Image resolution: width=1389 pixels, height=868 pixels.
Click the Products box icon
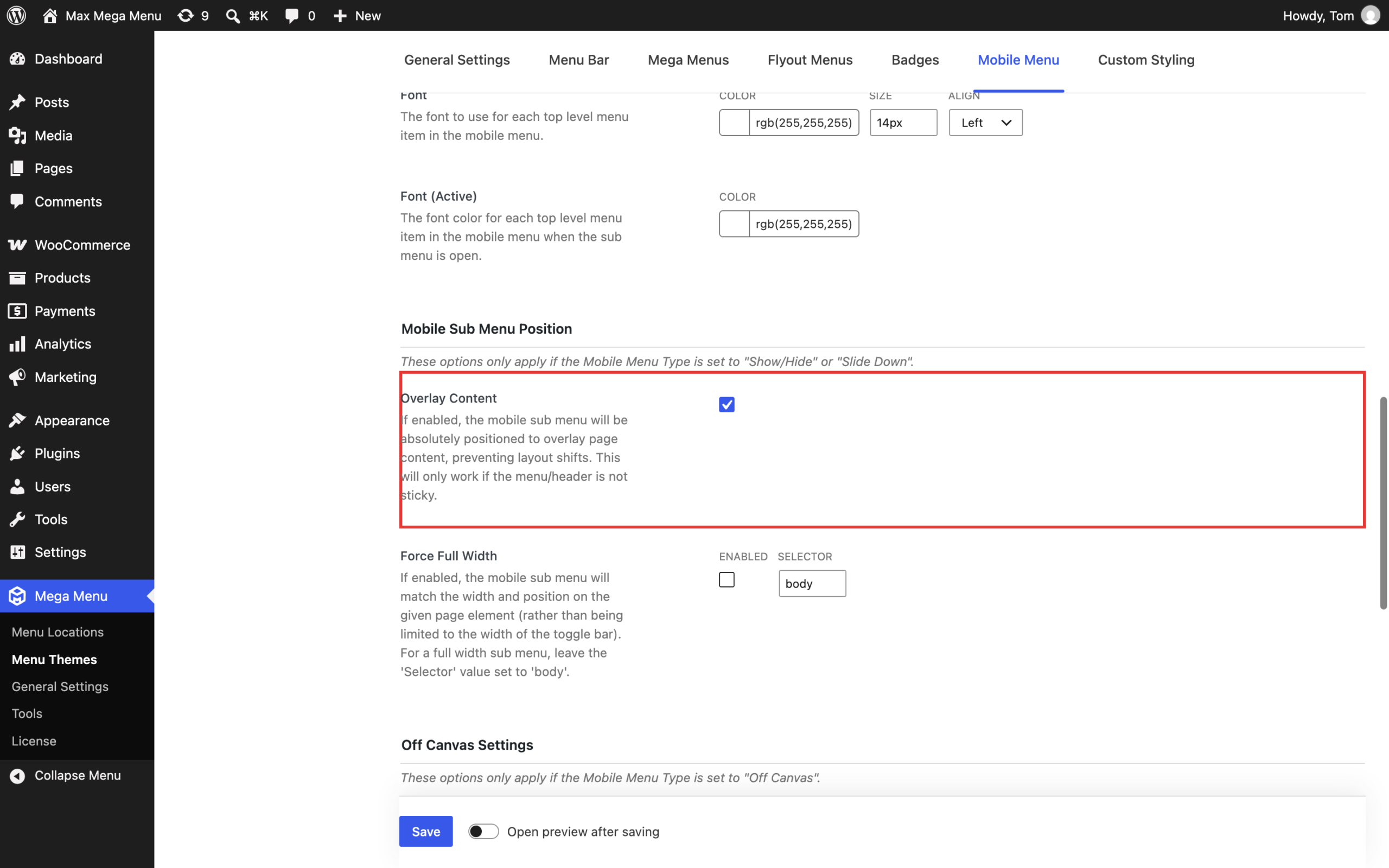point(17,278)
